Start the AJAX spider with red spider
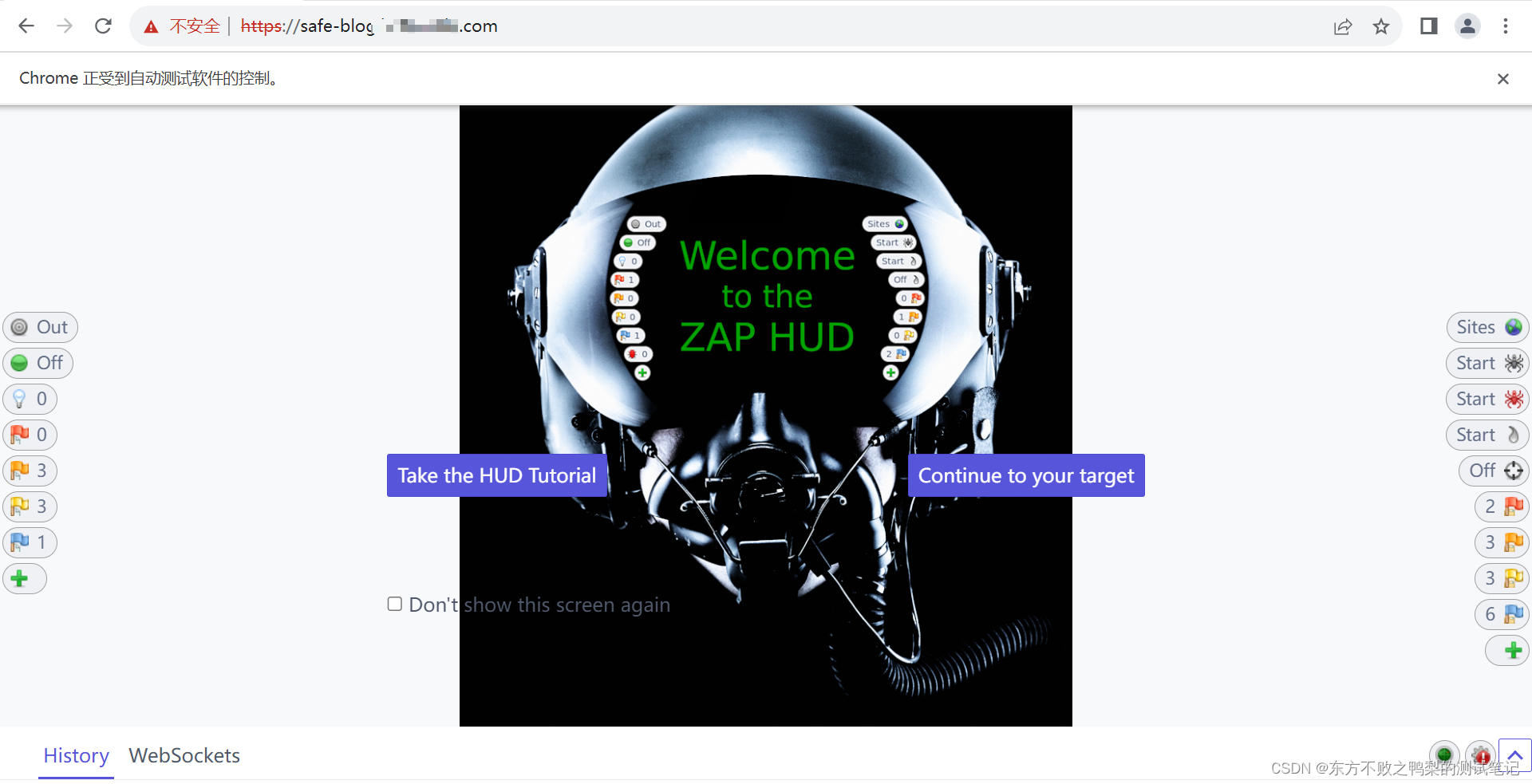Image resolution: width=1532 pixels, height=784 pixels. 1487,399
